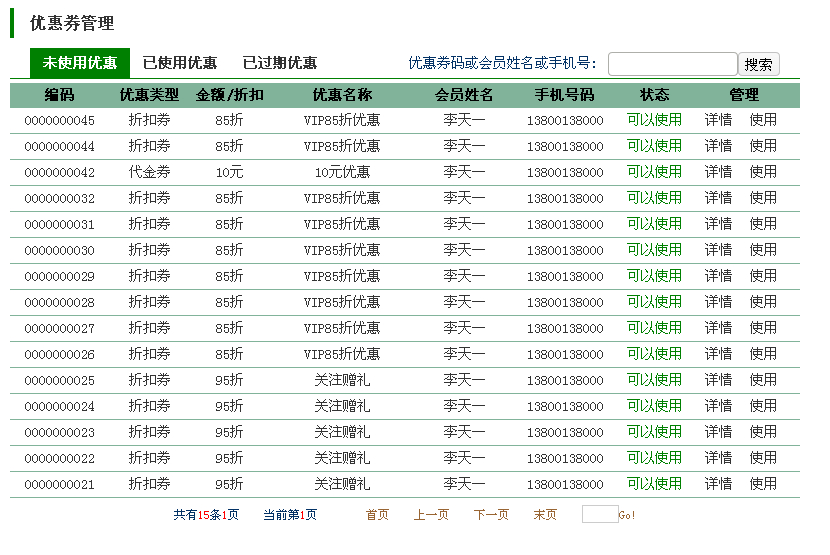Click the 上一页 pagination link
This screenshot has width=830, height=555.
[431, 515]
